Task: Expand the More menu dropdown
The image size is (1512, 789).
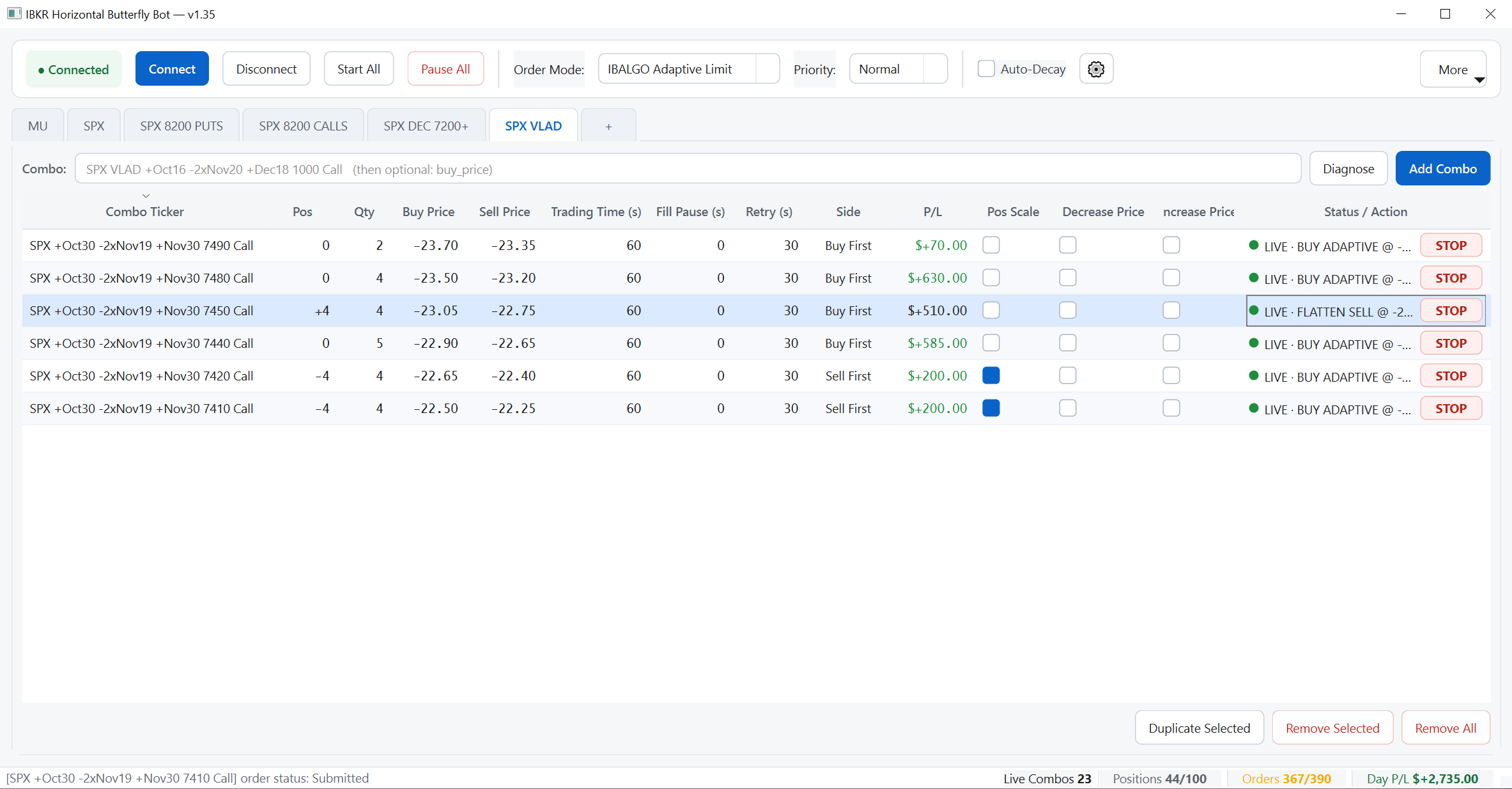Action: point(1453,69)
